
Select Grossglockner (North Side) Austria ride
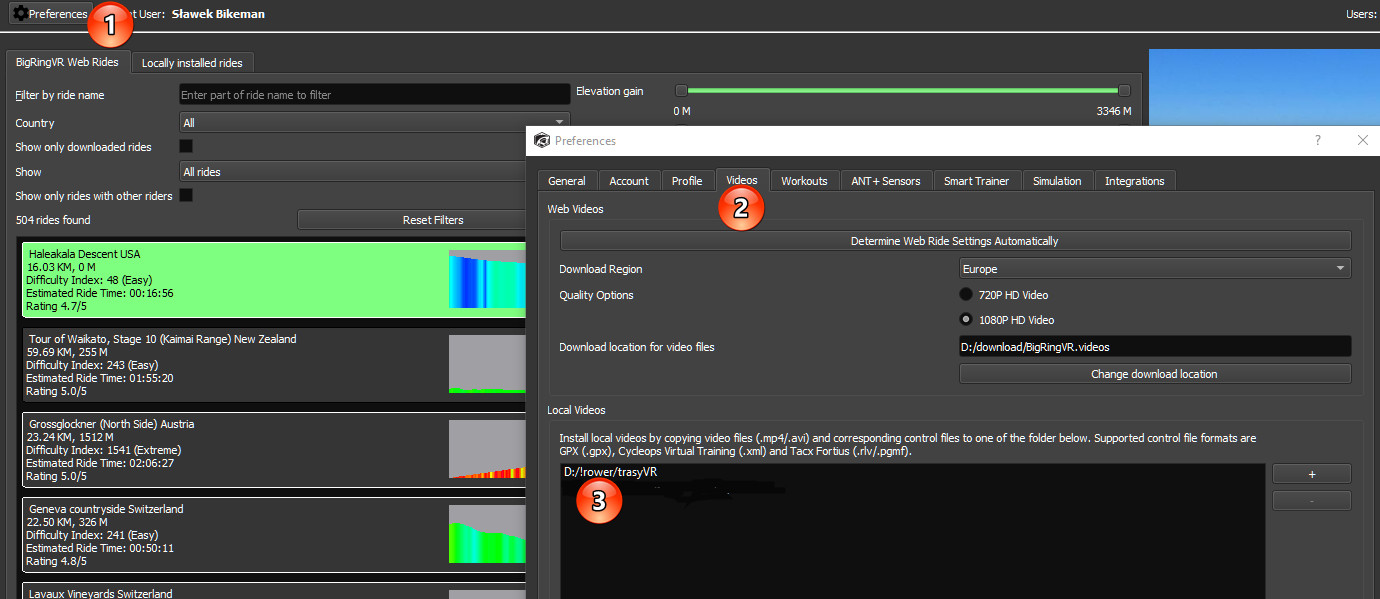(274, 450)
